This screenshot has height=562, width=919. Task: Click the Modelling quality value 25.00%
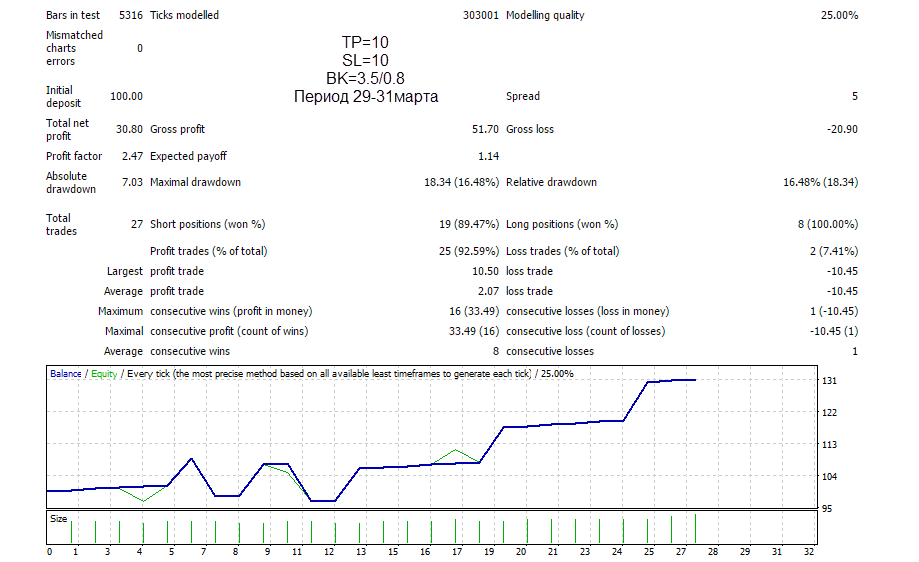[x=839, y=15]
